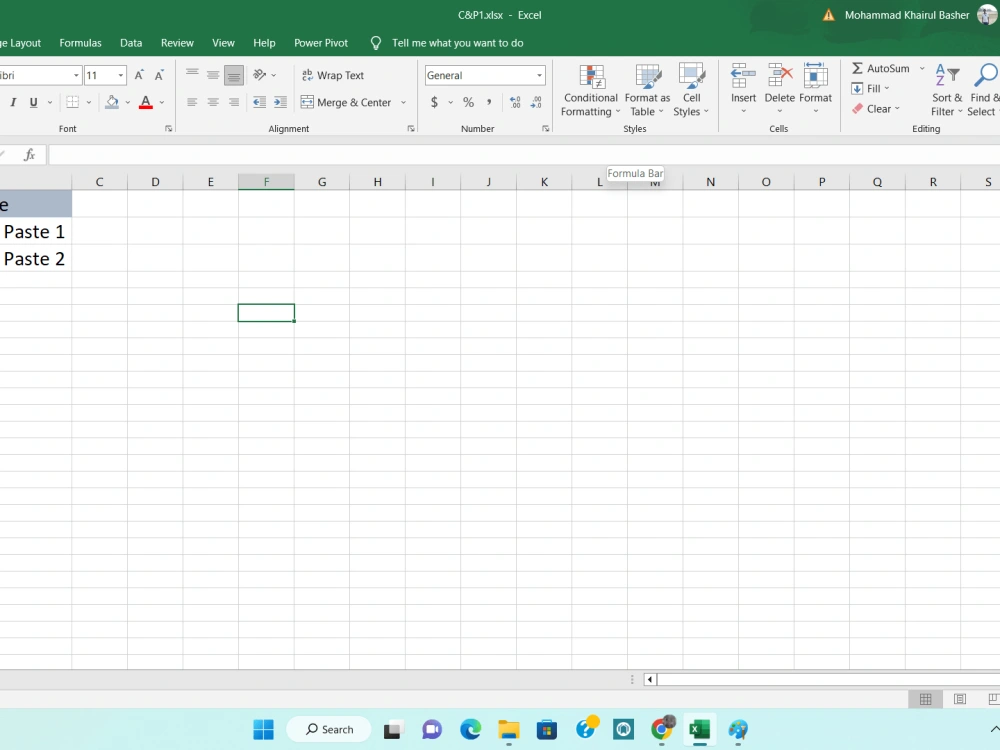Align text right
This screenshot has height=750, width=1000.
pos(233,102)
